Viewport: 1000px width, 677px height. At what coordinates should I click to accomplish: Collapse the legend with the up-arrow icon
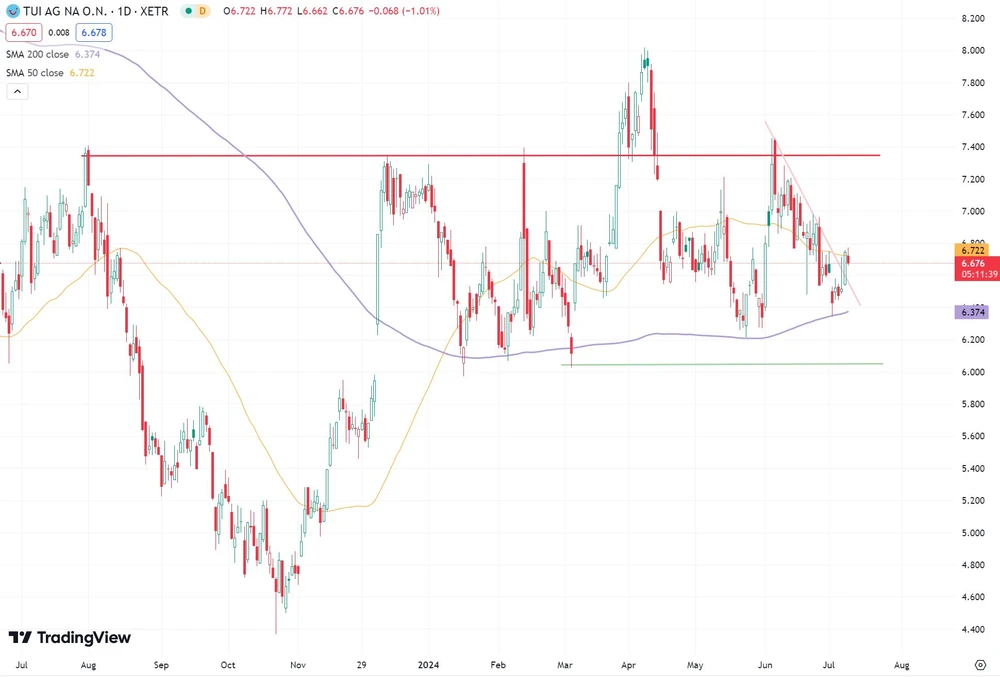(x=17, y=91)
